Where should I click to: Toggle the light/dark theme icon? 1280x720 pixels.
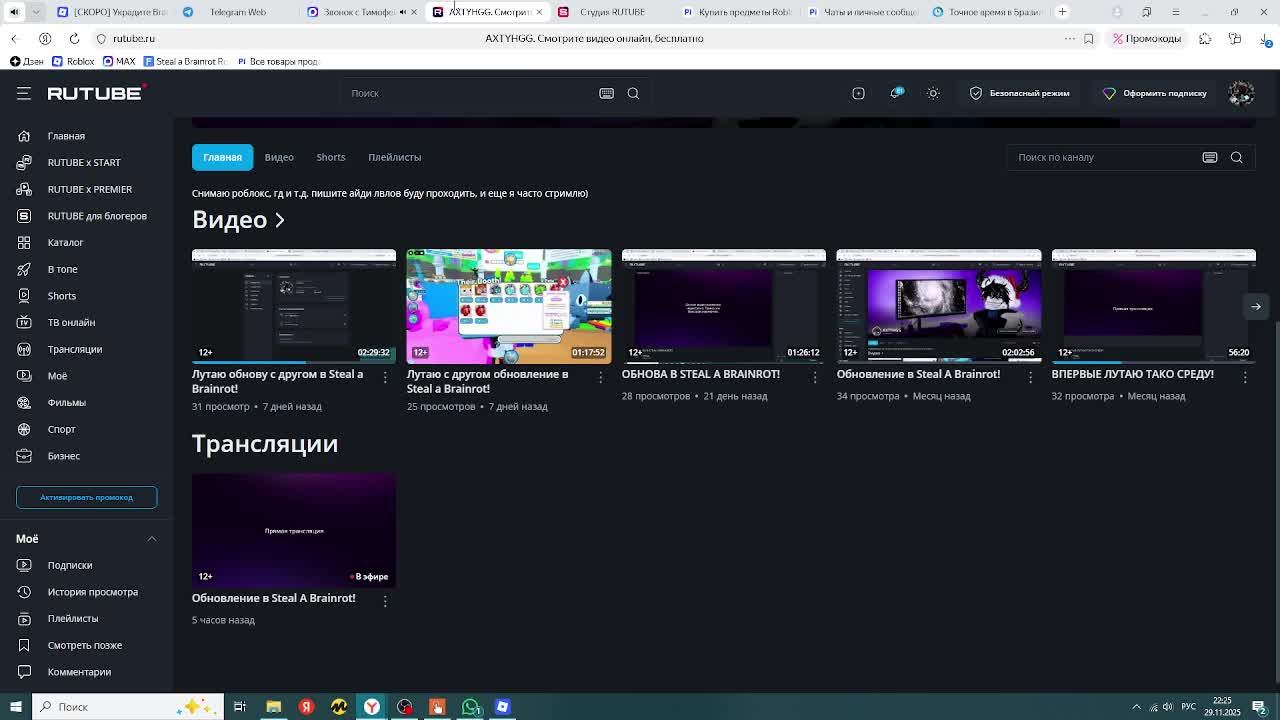click(x=933, y=93)
